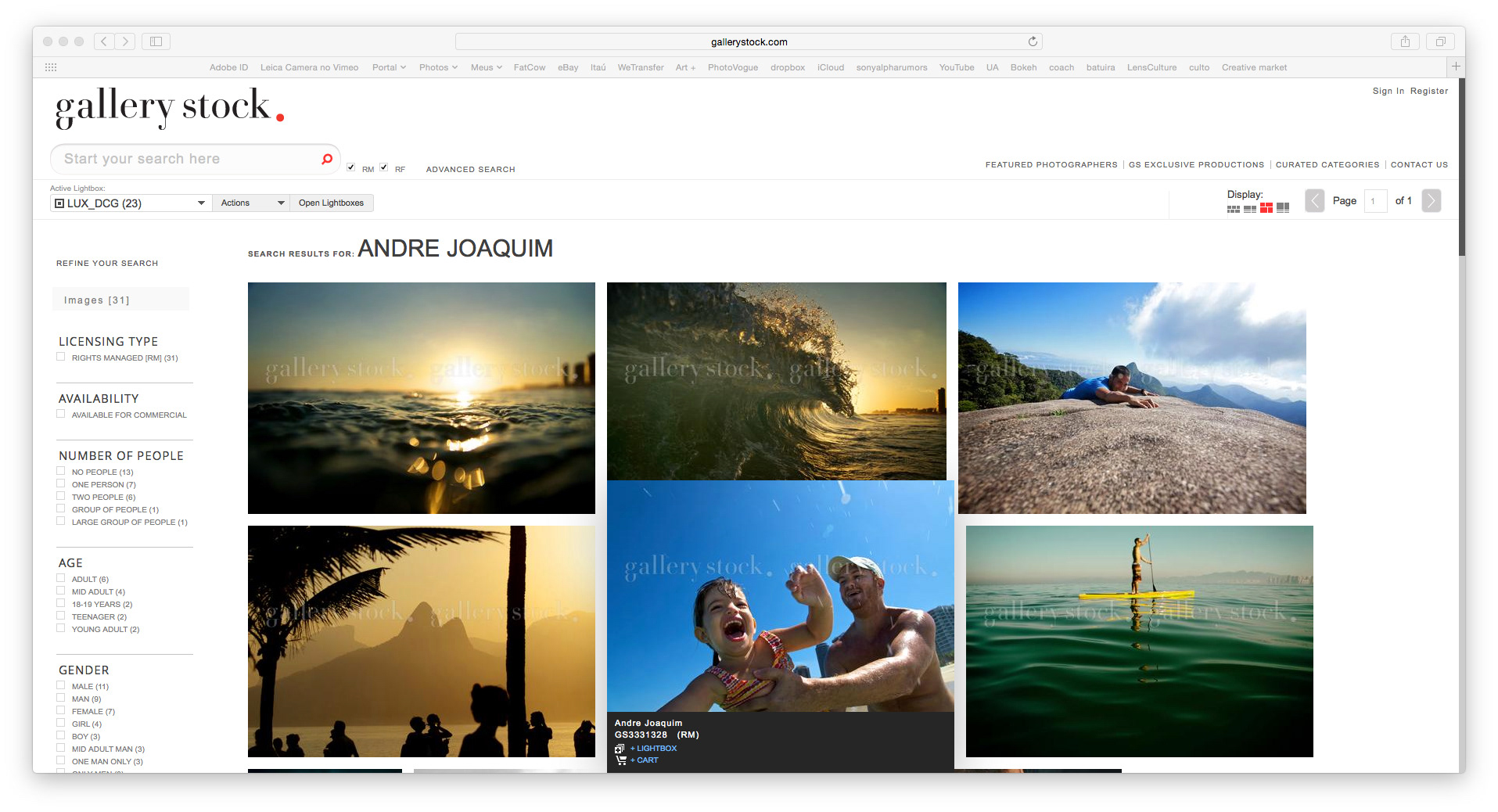Toggle Safari's sidebar button

tap(156, 41)
